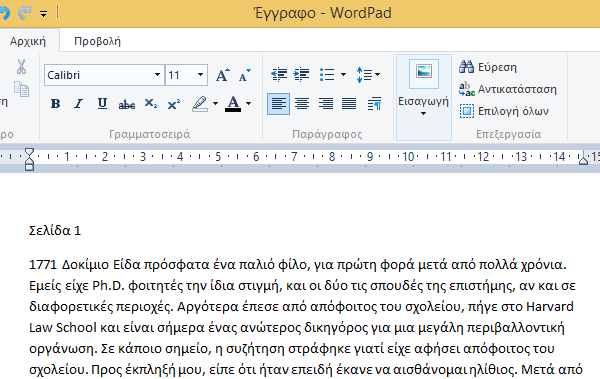600x379 pixels.
Task: Open the font color dropdown arrow
Action: (x=249, y=104)
